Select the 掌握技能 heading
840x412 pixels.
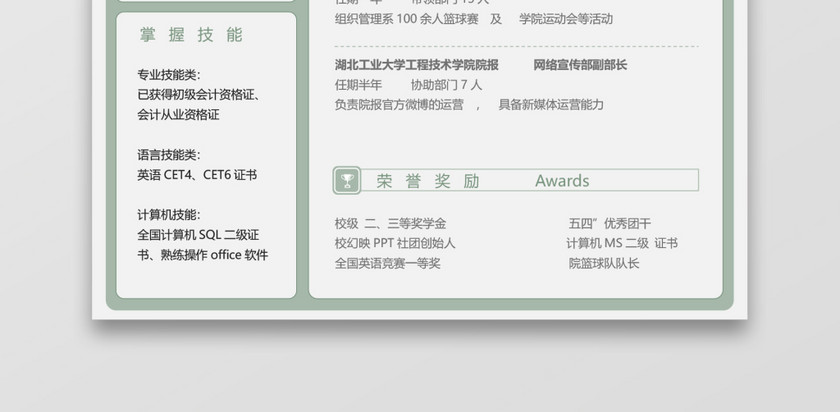tap(191, 35)
